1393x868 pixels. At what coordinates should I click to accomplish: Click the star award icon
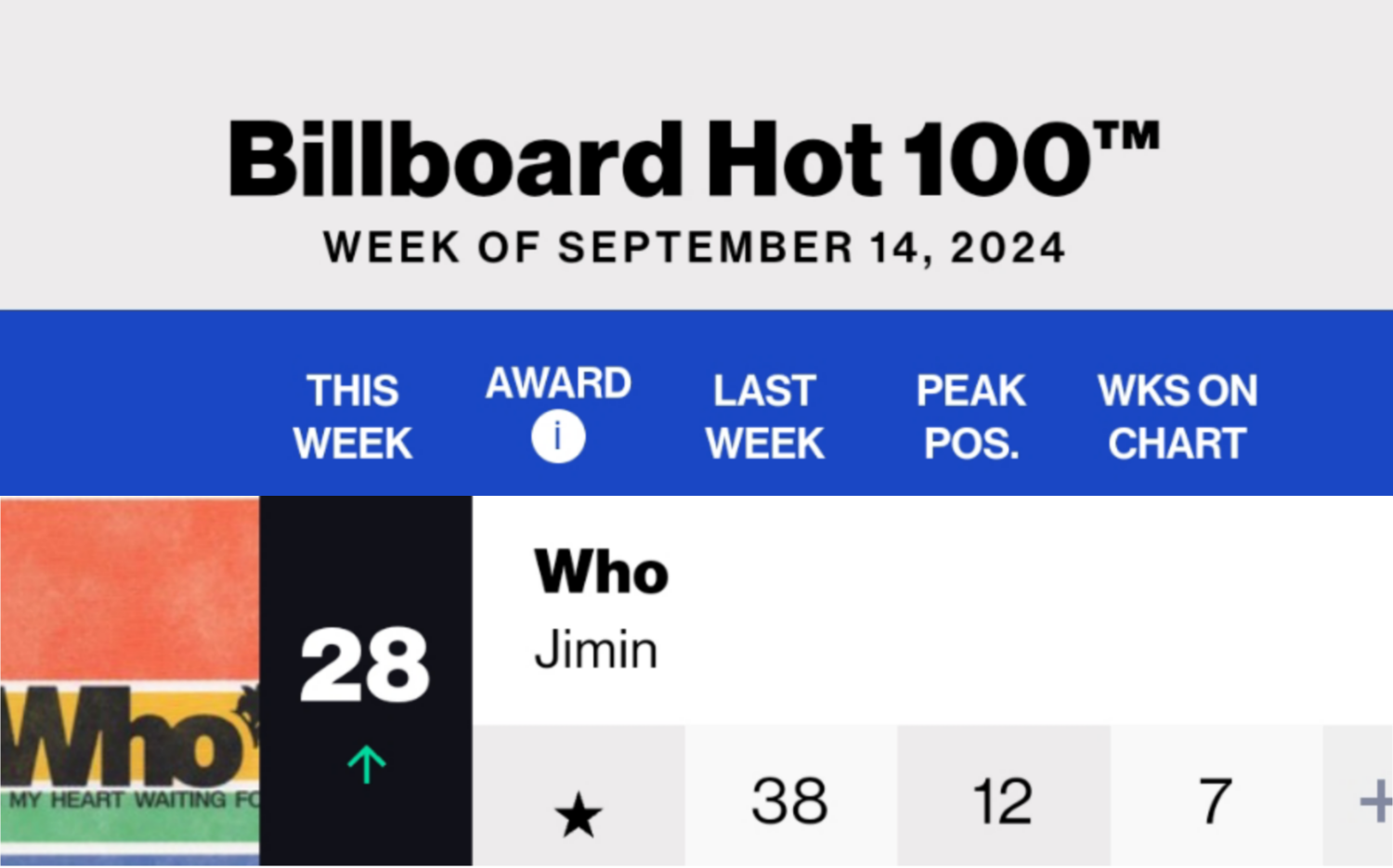point(579,814)
